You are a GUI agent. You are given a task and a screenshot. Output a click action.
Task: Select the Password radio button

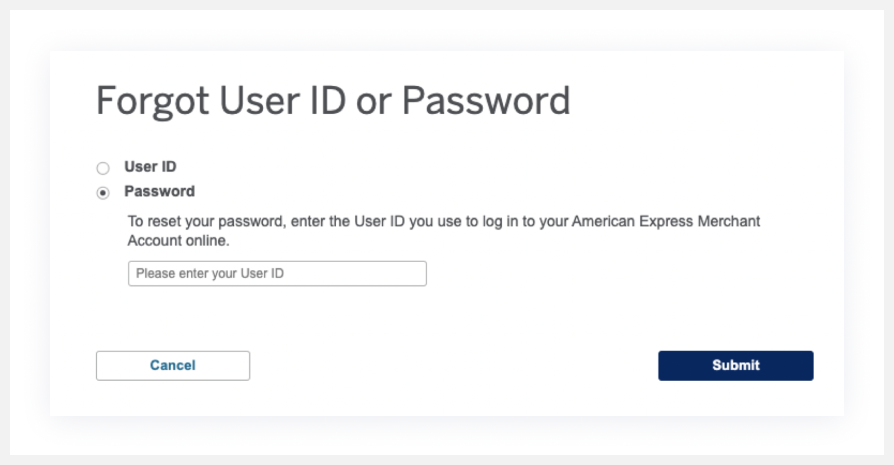(x=103, y=193)
